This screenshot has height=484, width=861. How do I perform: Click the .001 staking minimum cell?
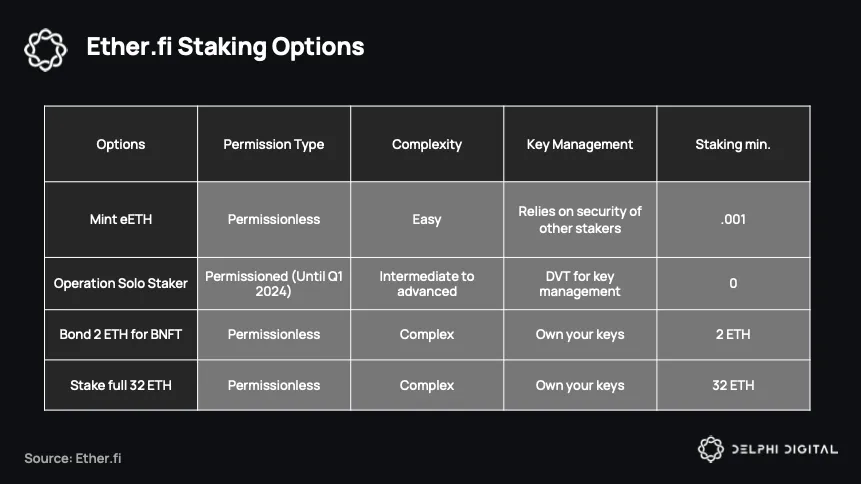point(733,219)
